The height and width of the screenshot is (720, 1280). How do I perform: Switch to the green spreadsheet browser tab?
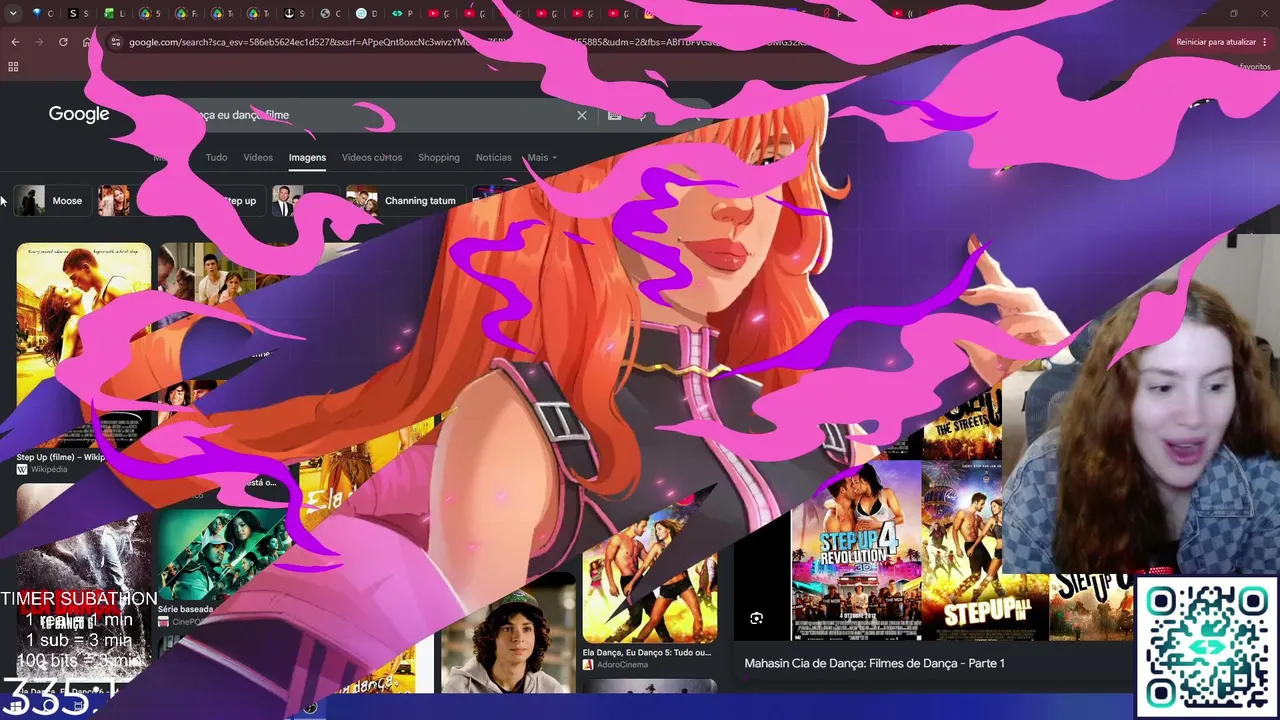click(108, 13)
